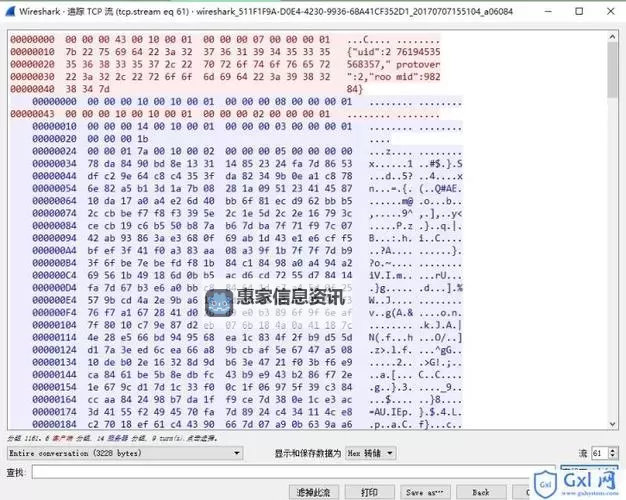Click the offset 00000134 row
This screenshot has width=626, height=500.
pyautogui.click(x=247, y=362)
